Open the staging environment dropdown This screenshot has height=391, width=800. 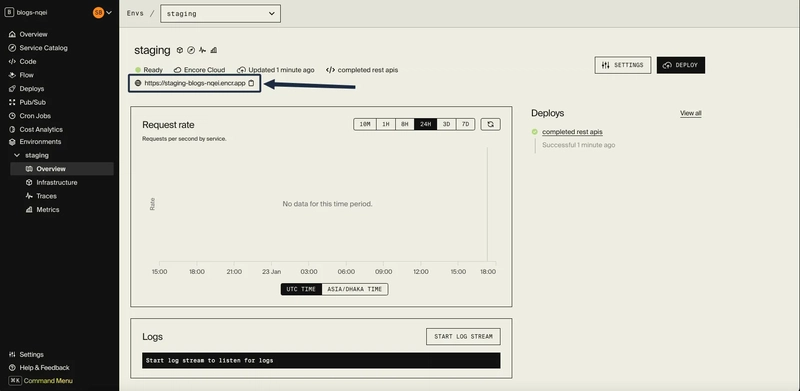pyautogui.click(x=220, y=14)
